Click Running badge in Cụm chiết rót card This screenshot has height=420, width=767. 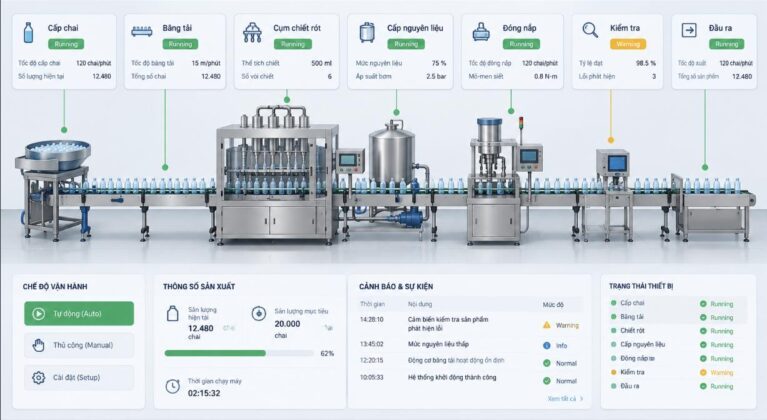(x=293, y=44)
